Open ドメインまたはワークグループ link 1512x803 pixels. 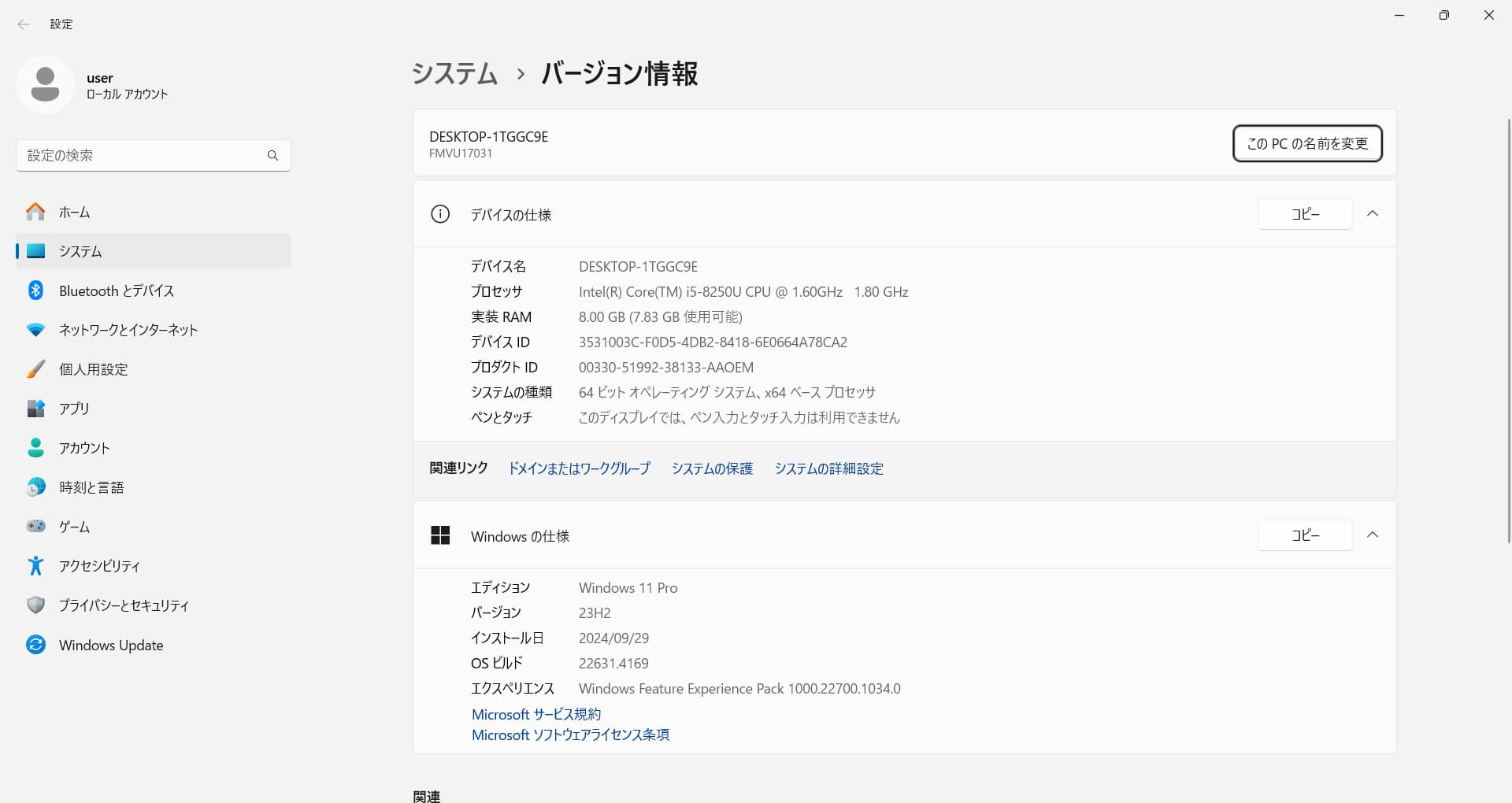(x=580, y=468)
